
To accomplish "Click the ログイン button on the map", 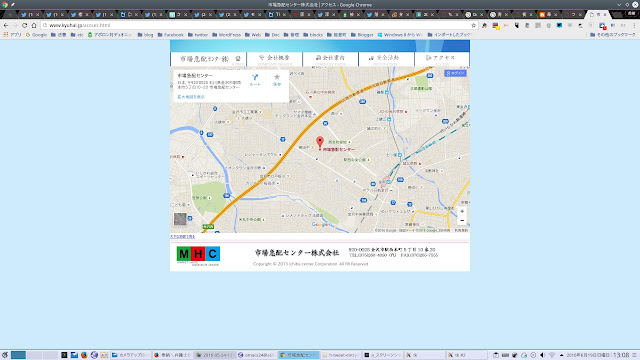I will pos(456,73).
